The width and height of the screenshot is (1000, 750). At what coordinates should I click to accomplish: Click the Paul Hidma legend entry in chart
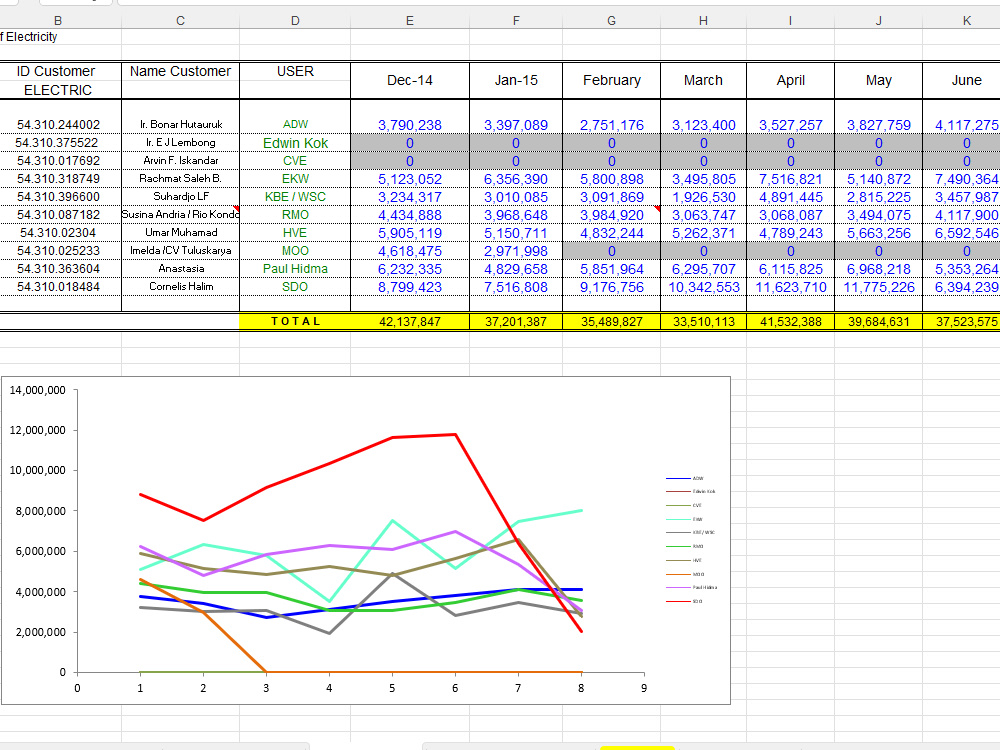[691, 587]
